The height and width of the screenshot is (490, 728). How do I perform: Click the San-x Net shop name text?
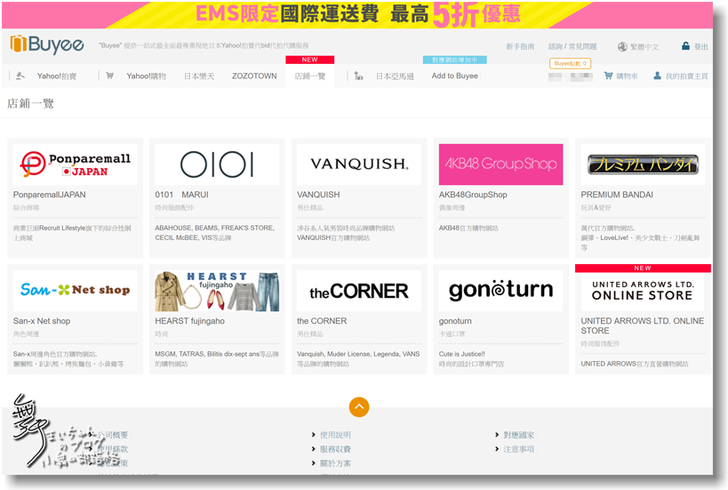(42, 321)
